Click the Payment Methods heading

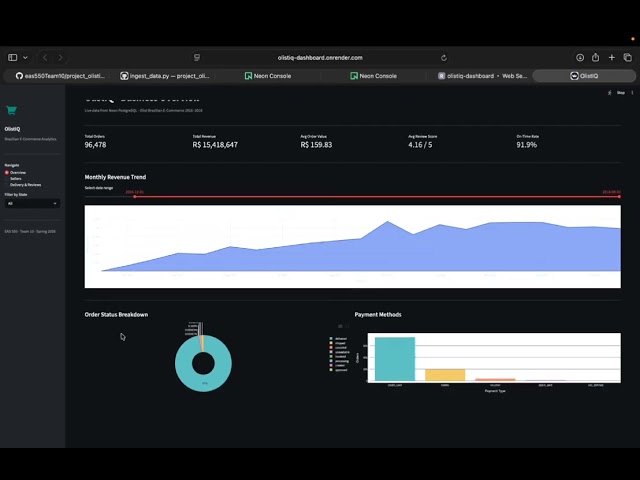tap(378, 315)
